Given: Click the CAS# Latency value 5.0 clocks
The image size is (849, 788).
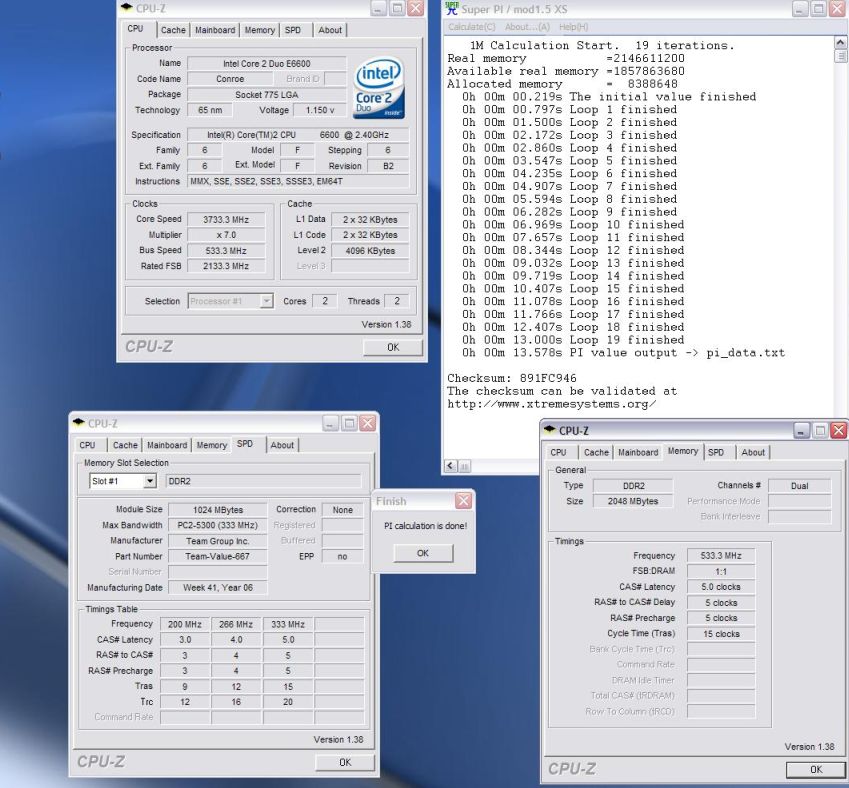Looking at the screenshot, I should click(x=721, y=587).
